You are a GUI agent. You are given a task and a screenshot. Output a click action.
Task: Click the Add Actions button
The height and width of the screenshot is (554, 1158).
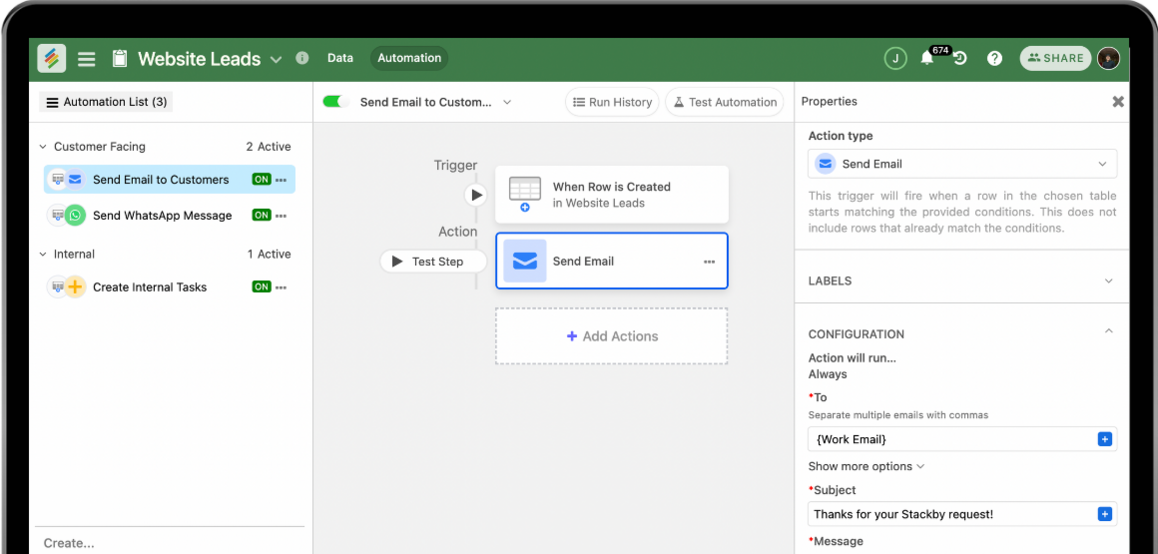click(611, 336)
